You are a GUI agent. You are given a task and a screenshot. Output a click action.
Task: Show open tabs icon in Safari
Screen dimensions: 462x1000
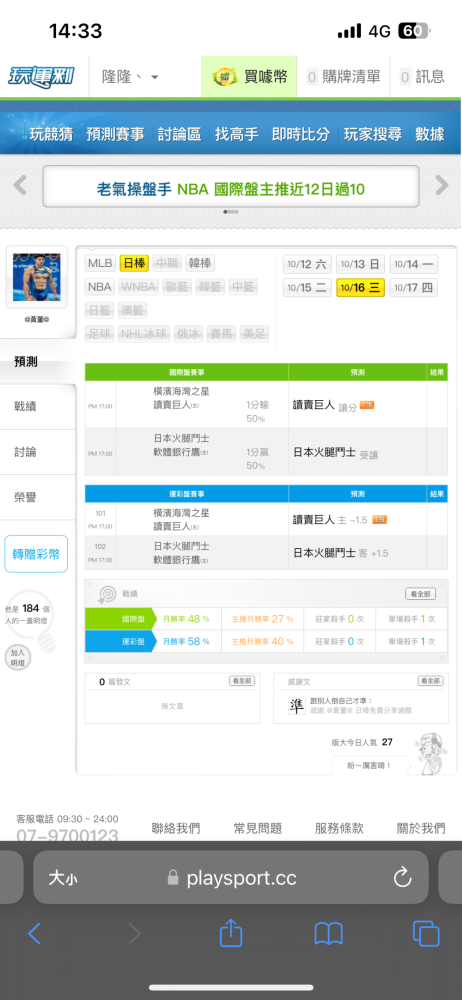426,934
